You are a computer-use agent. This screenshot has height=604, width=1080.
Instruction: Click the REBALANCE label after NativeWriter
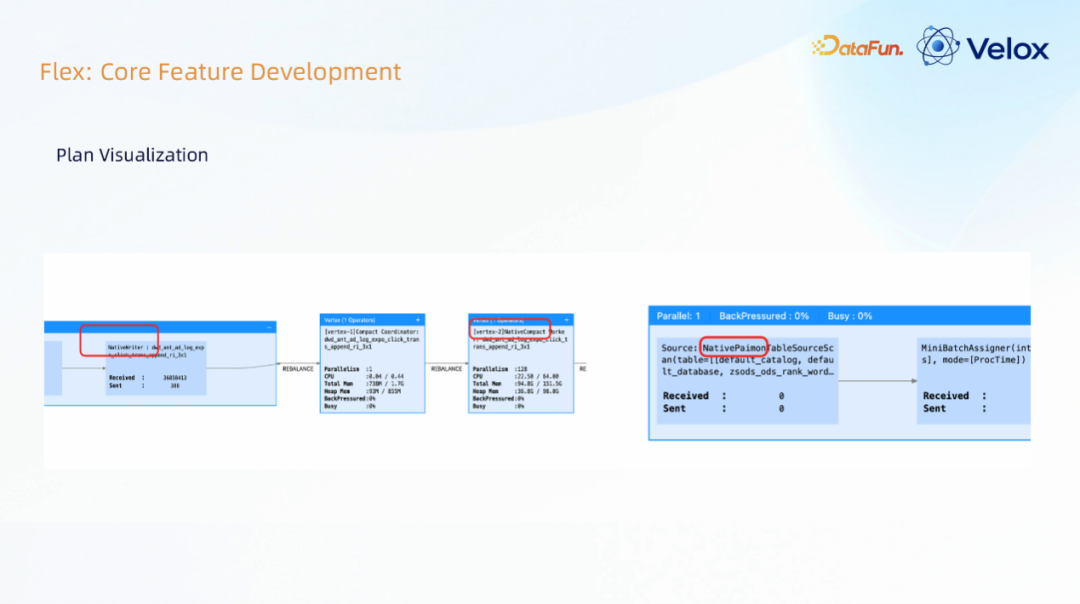coord(298,369)
